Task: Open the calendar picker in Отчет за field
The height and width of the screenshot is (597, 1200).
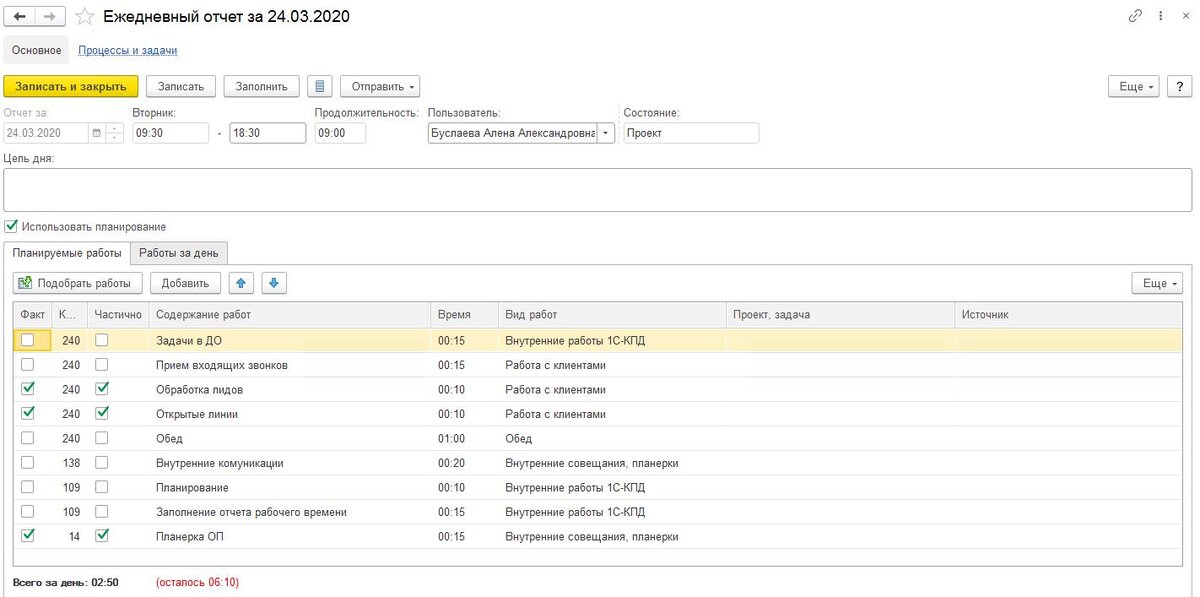Action: pyautogui.click(x=96, y=133)
